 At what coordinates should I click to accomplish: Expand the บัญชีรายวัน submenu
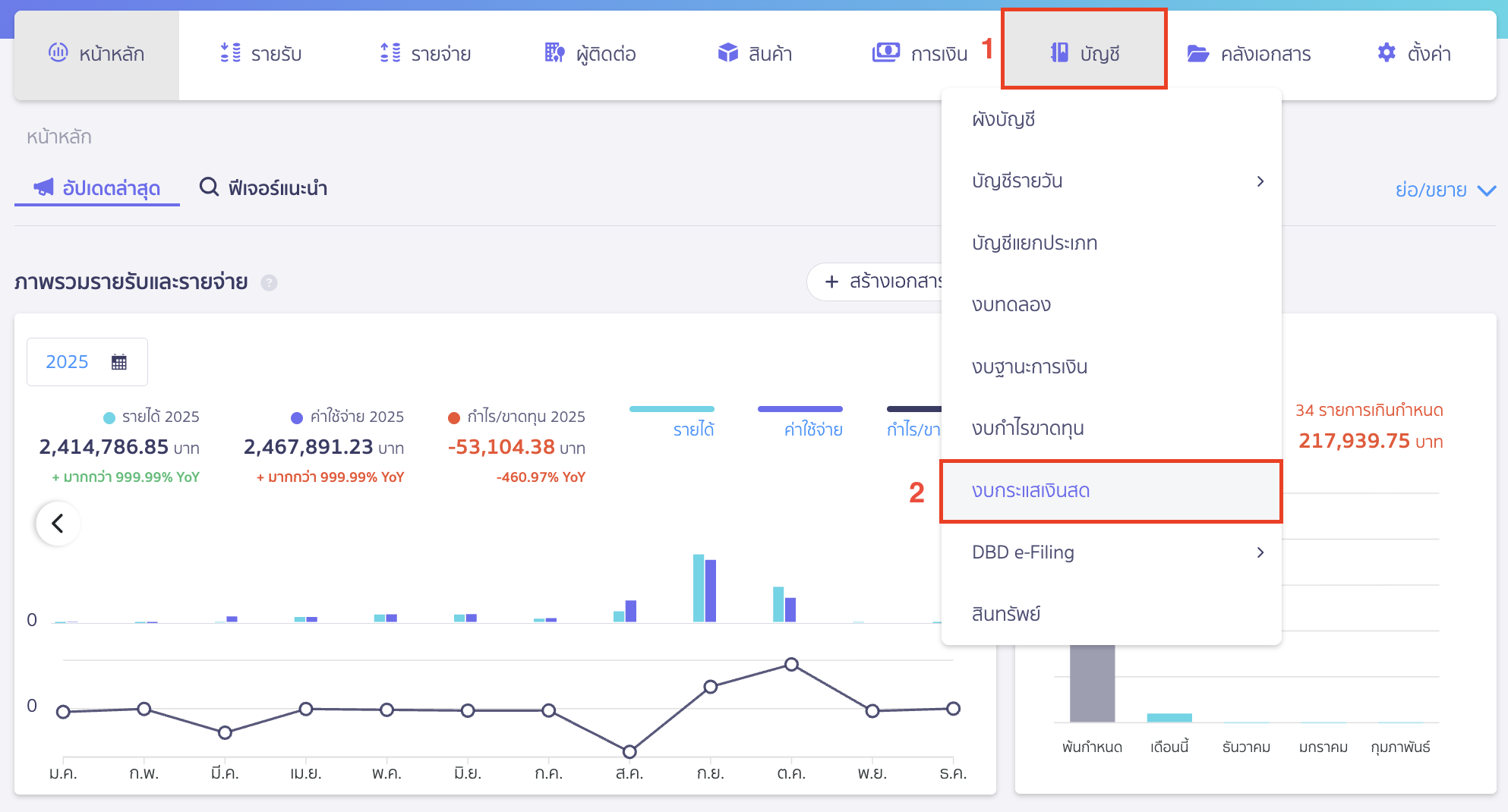tap(1260, 181)
